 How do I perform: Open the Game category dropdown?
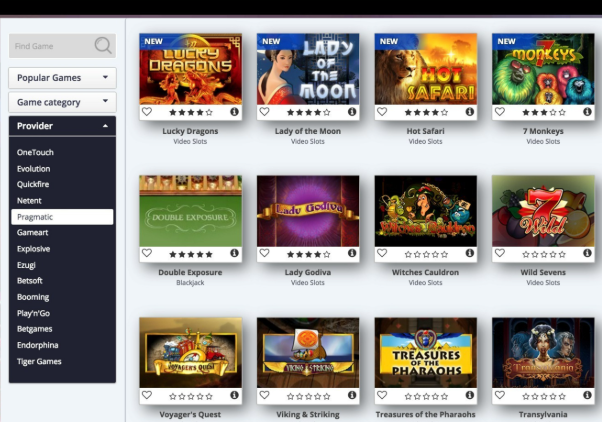(x=62, y=102)
